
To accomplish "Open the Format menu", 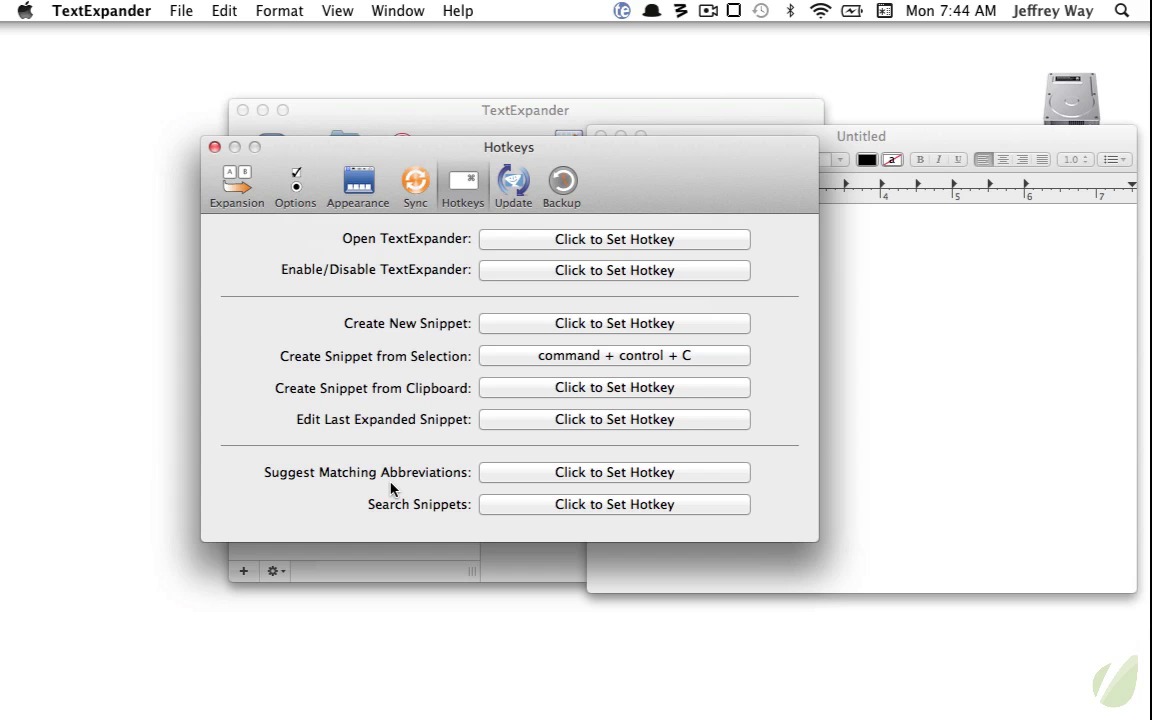I will click(279, 11).
